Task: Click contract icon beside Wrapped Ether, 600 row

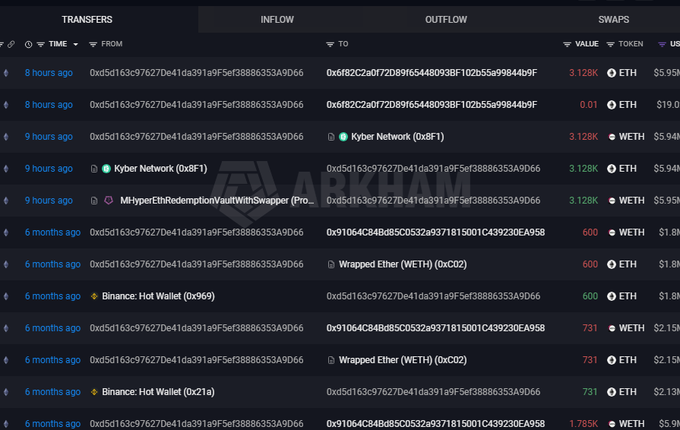Action: tap(331, 264)
